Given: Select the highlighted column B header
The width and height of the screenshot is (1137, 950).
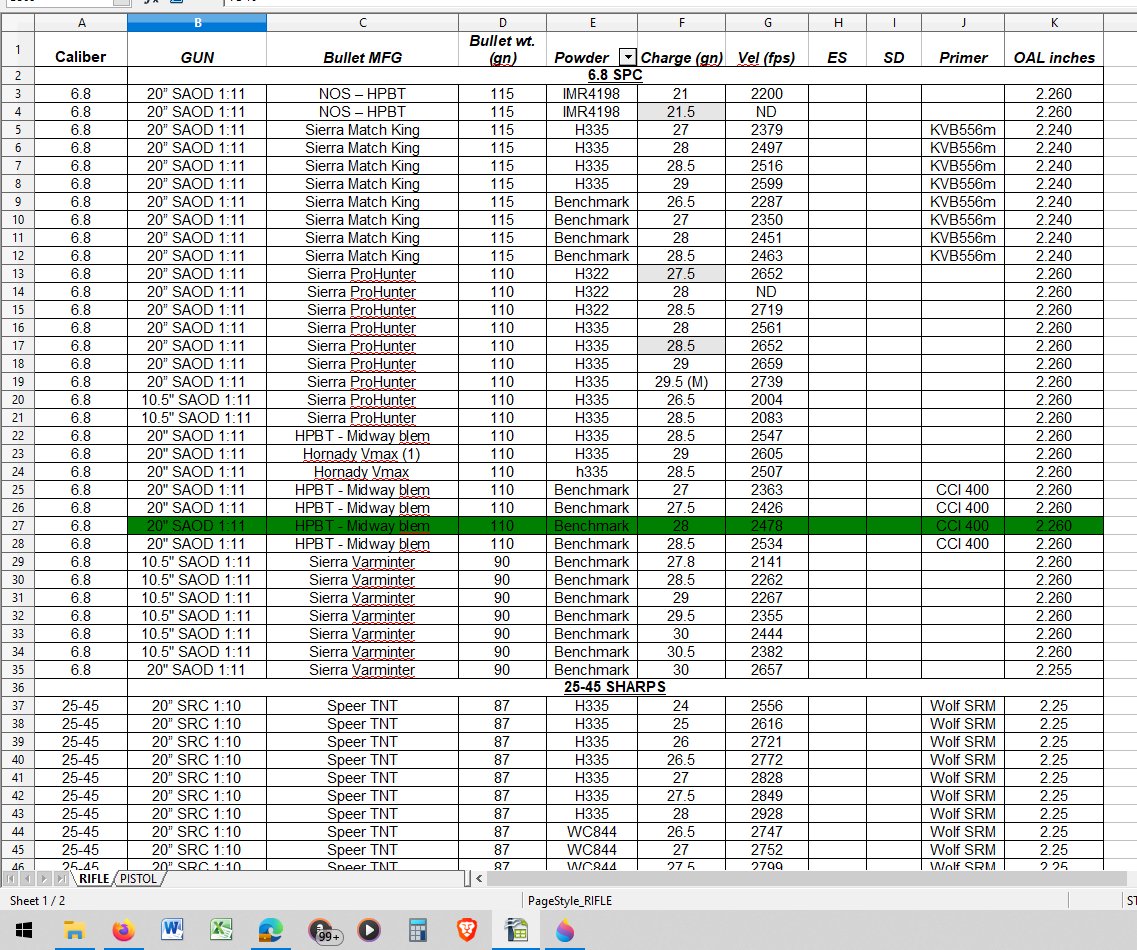Looking at the screenshot, I should (197, 22).
